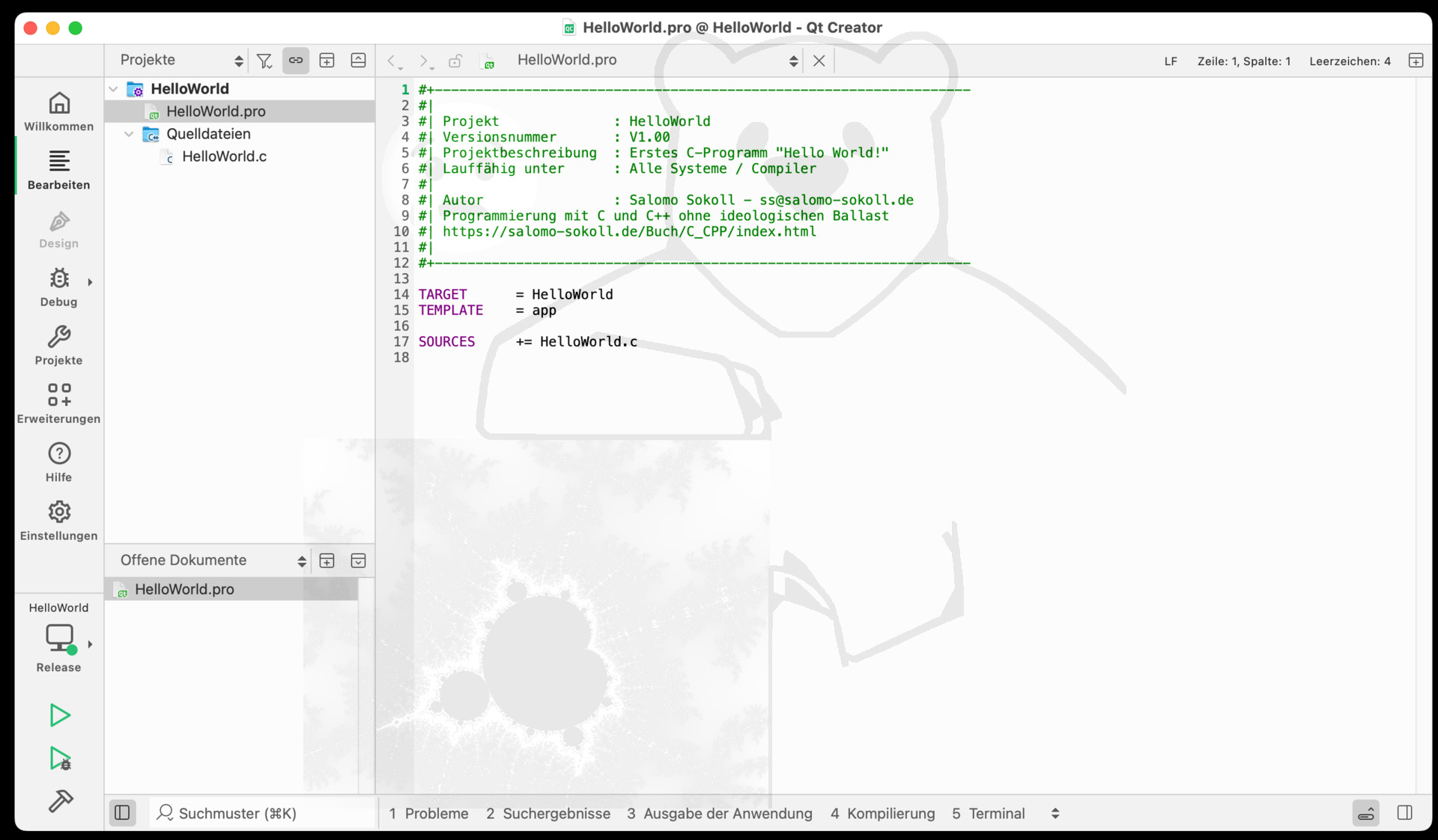This screenshot has height=840, width=1438.
Task: Open the Hilfe help mode
Action: tap(58, 463)
